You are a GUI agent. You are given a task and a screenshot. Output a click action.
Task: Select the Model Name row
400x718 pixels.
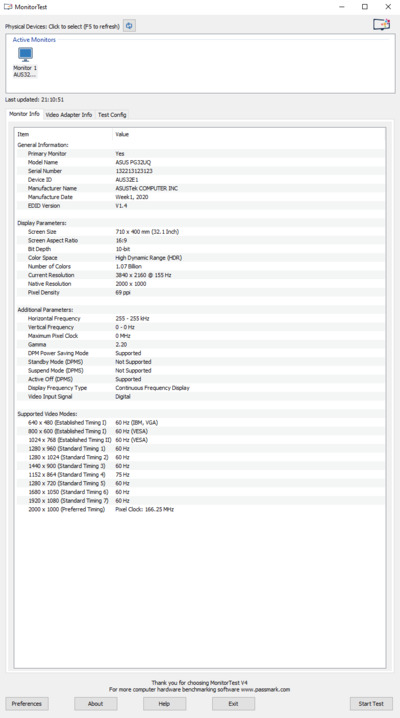tap(200, 162)
